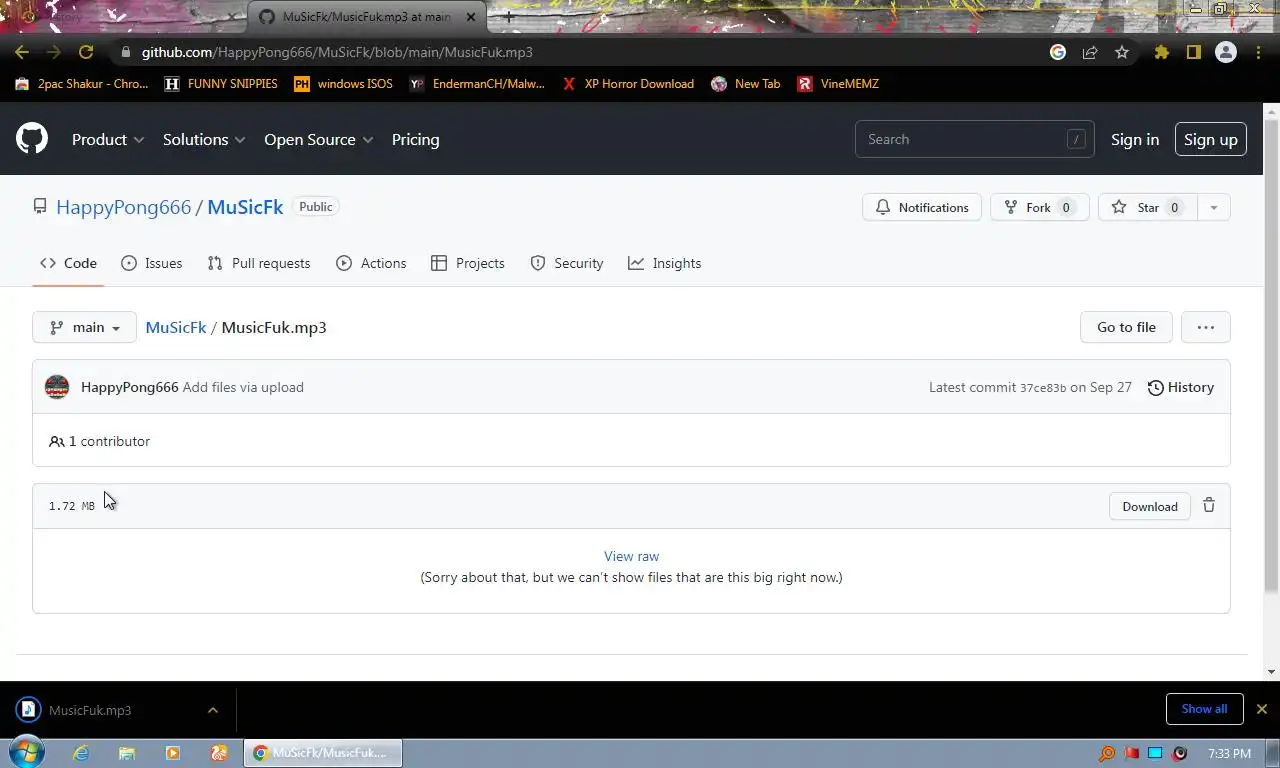Show all downloads
This screenshot has width=1280, height=768.
(1204, 709)
